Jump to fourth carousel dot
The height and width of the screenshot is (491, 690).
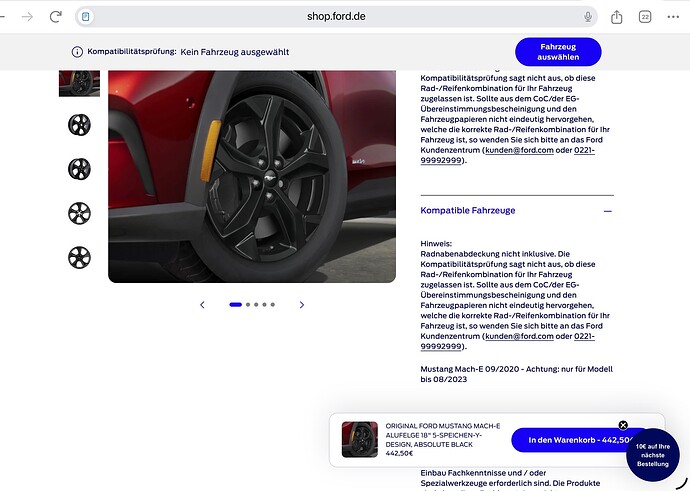coord(264,304)
